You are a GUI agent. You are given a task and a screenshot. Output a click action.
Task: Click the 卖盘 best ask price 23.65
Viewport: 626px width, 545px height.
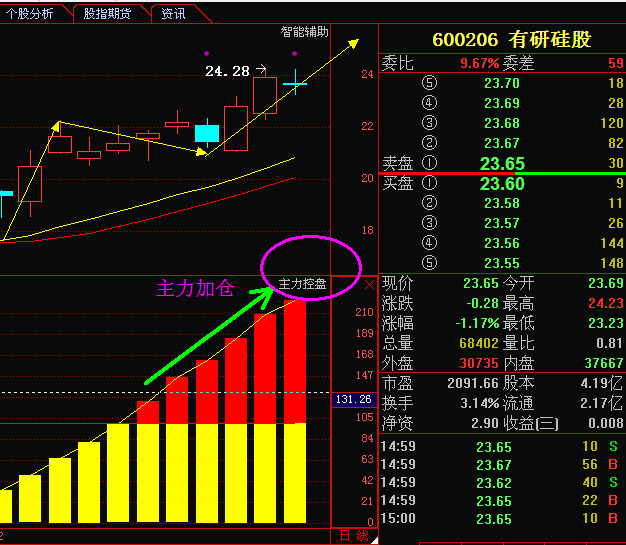502,163
